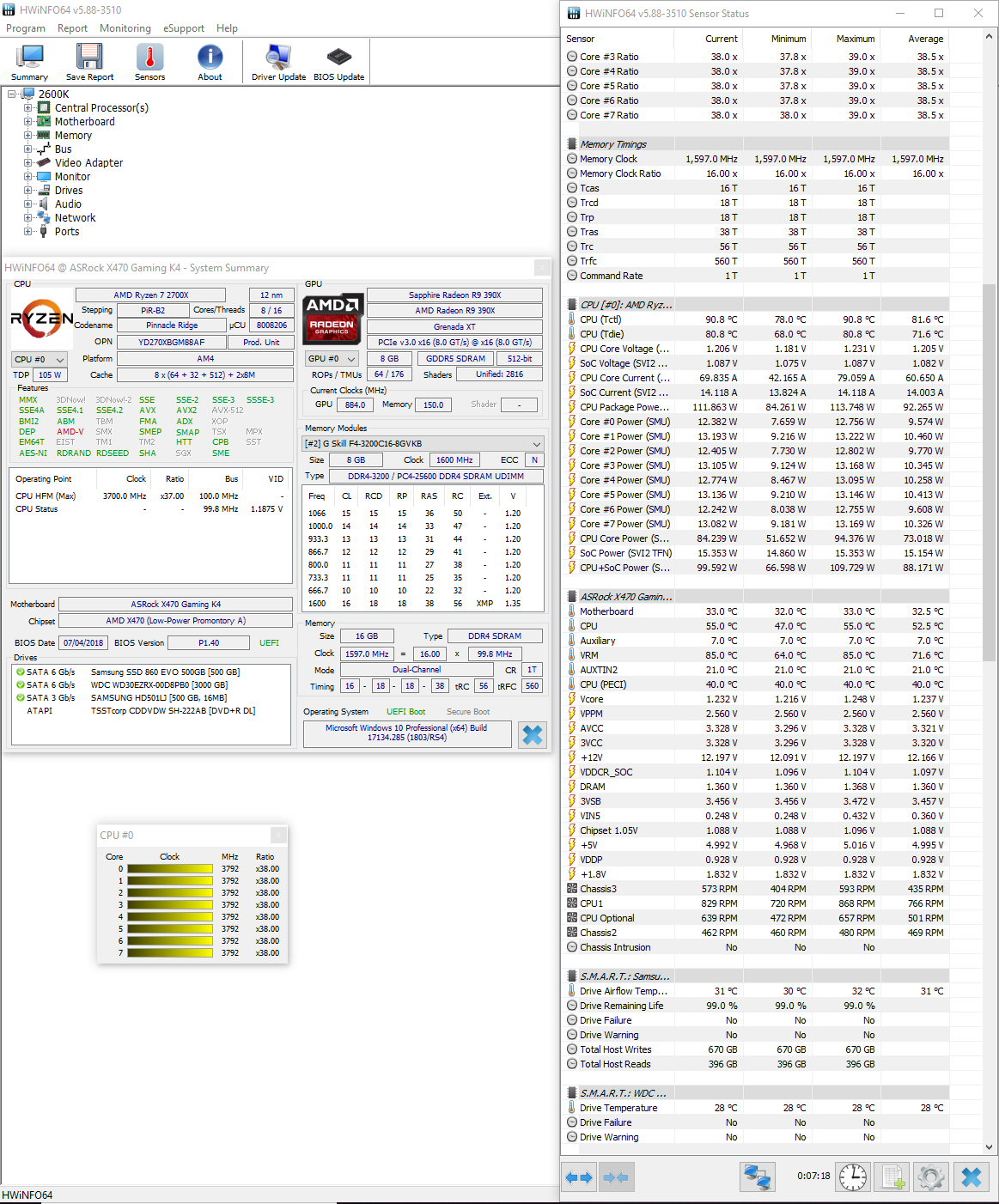Screen dimensions: 999x1204
Task: Open sensor settings gear icon
Action: coord(930,1177)
